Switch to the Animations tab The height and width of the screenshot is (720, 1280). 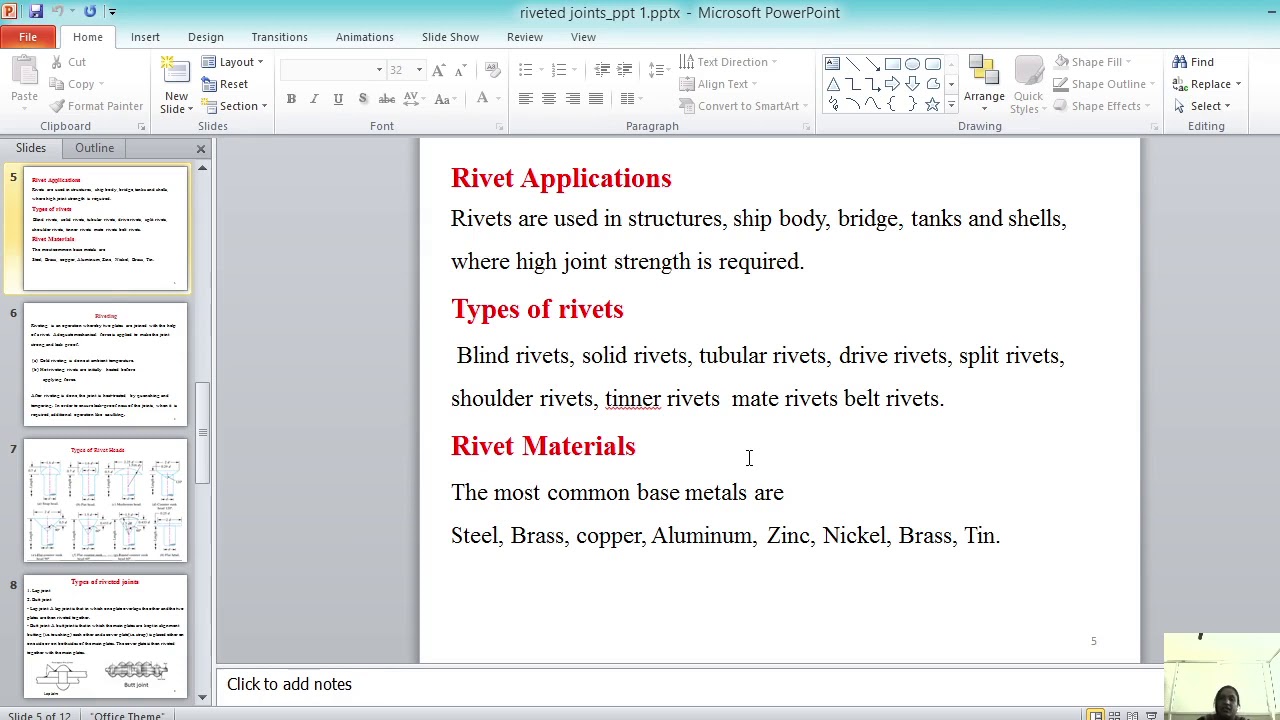pos(364,37)
